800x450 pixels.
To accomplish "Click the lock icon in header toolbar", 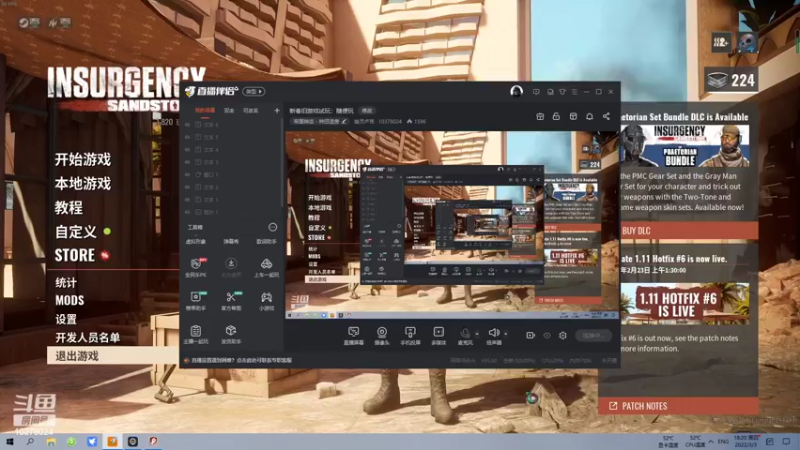I will tap(556, 116).
